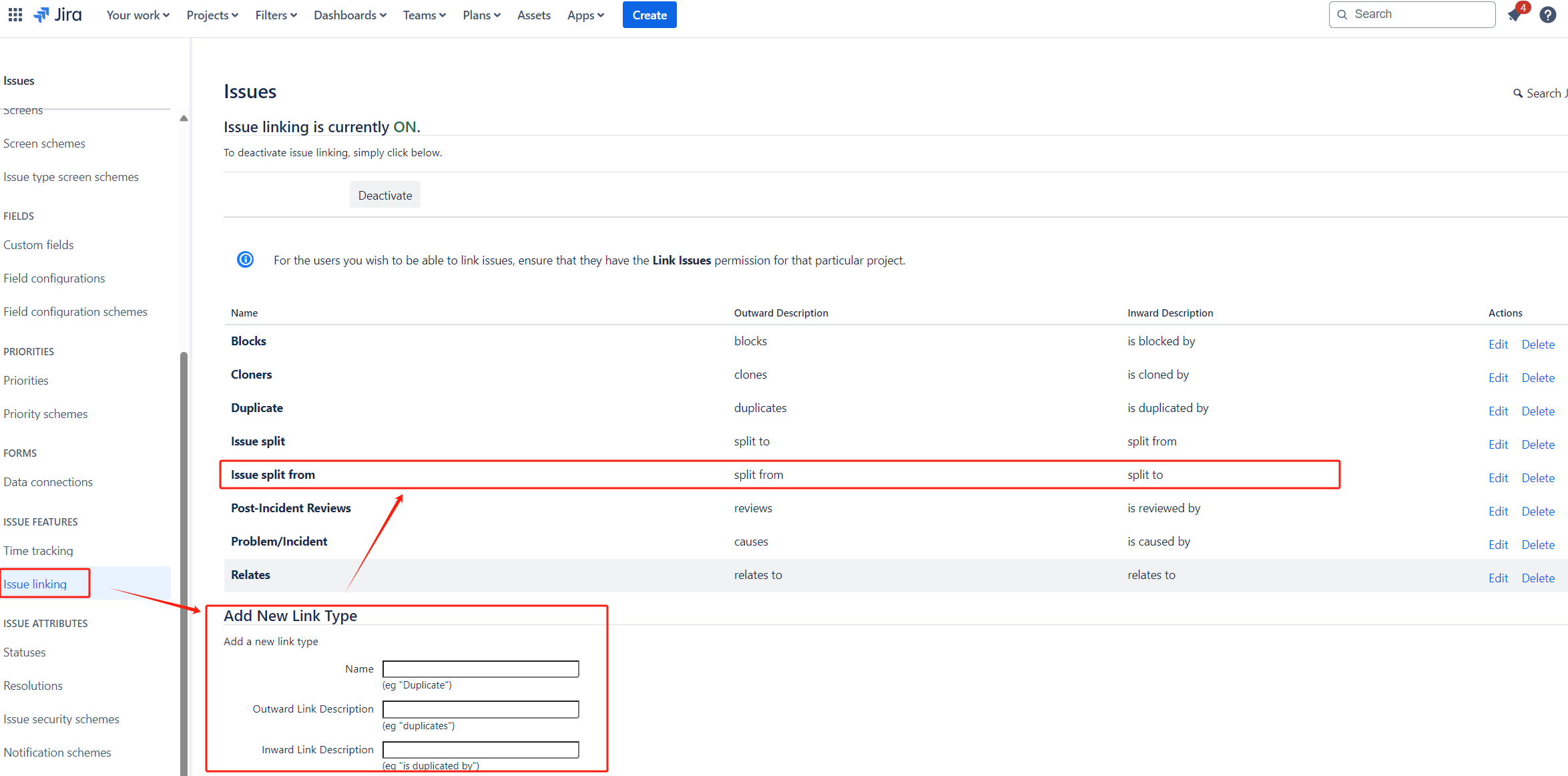This screenshot has height=776, width=1568.
Task: Select Custom fields in the sidebar
Action: tap(39, 245)
